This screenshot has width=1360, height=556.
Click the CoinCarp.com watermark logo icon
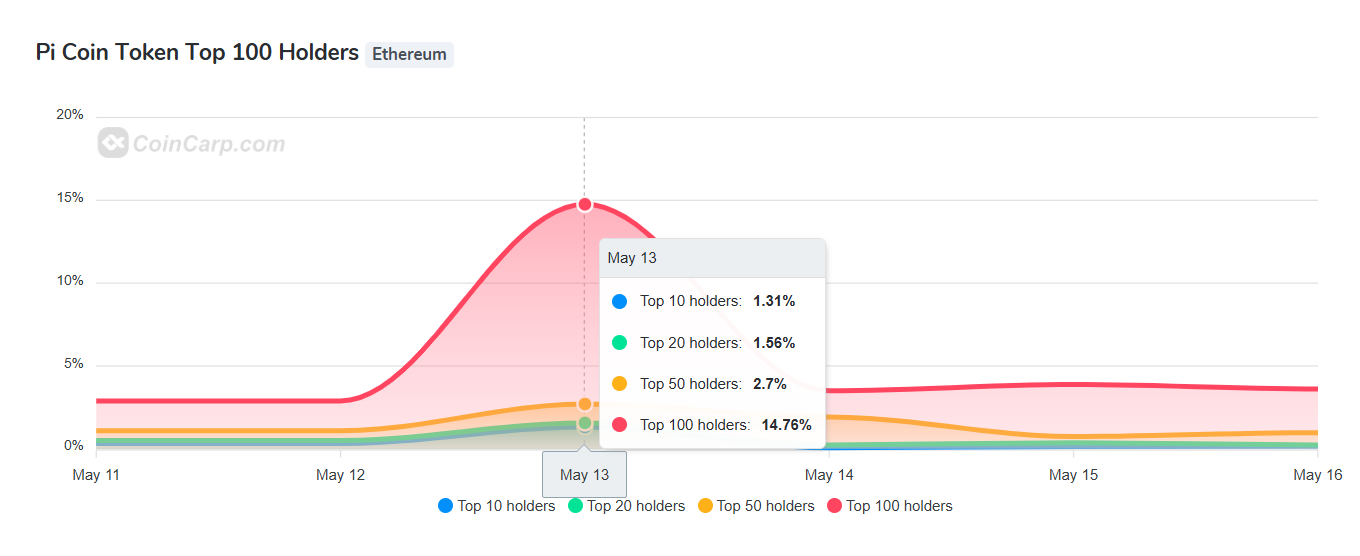pyautogui.click(x=113, y=144)
